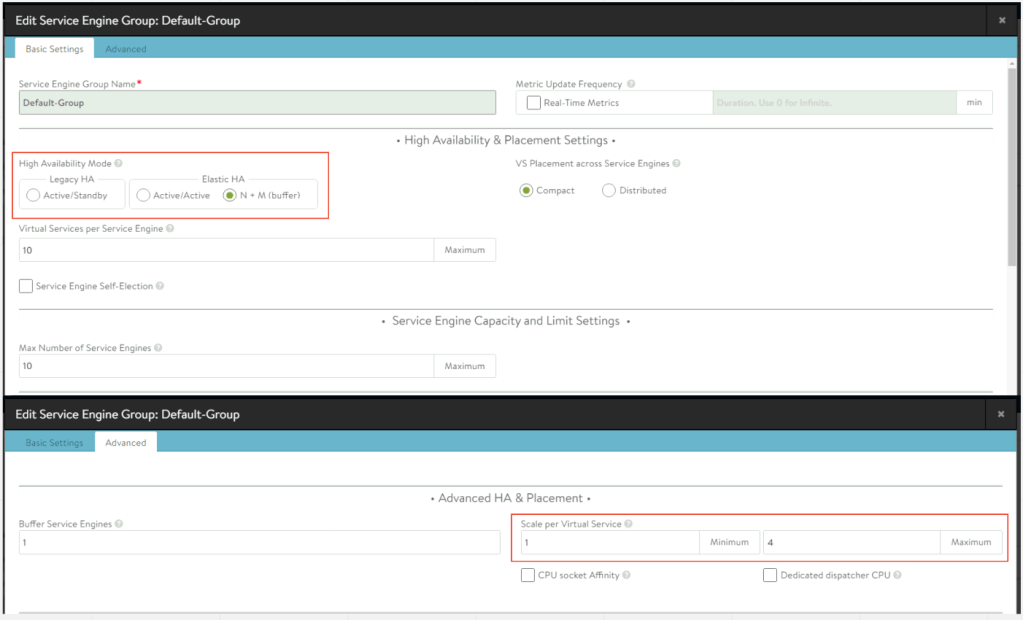The image size is (1023, 620).
Task: Click help icon next to High Availability Mode
Action: 119,163
